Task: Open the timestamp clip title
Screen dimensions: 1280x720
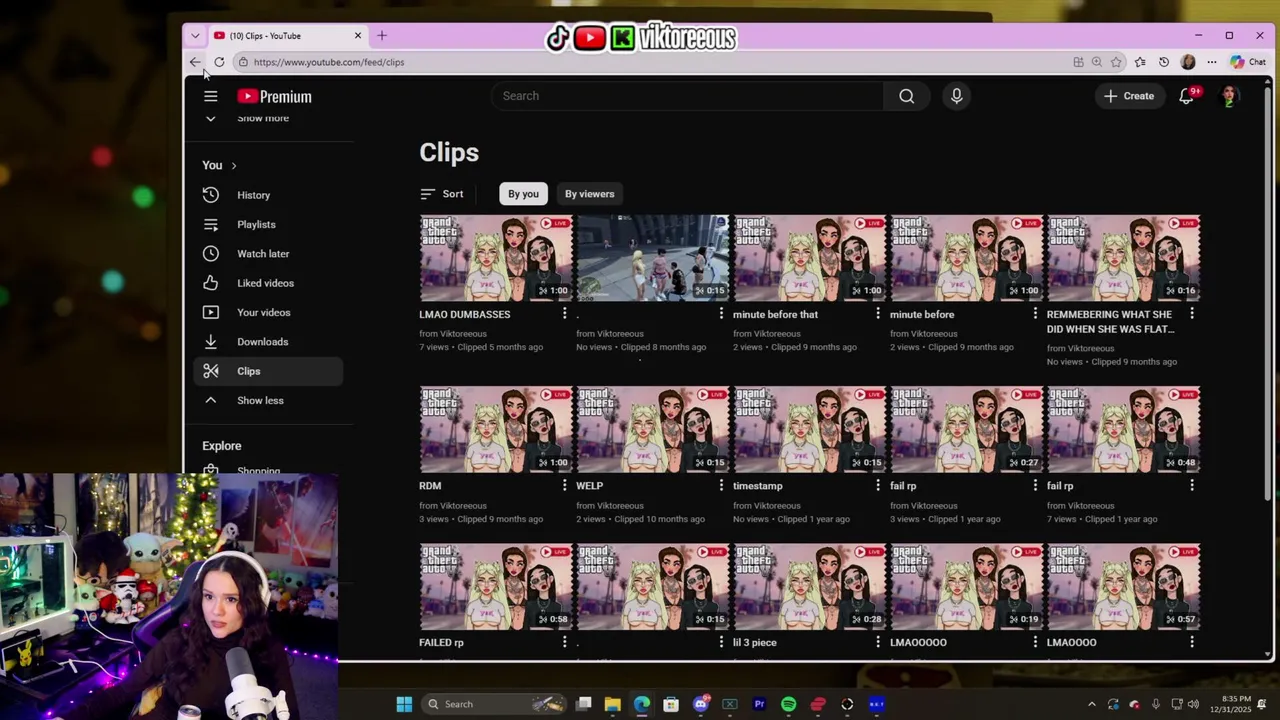Action: coord(758,486)
